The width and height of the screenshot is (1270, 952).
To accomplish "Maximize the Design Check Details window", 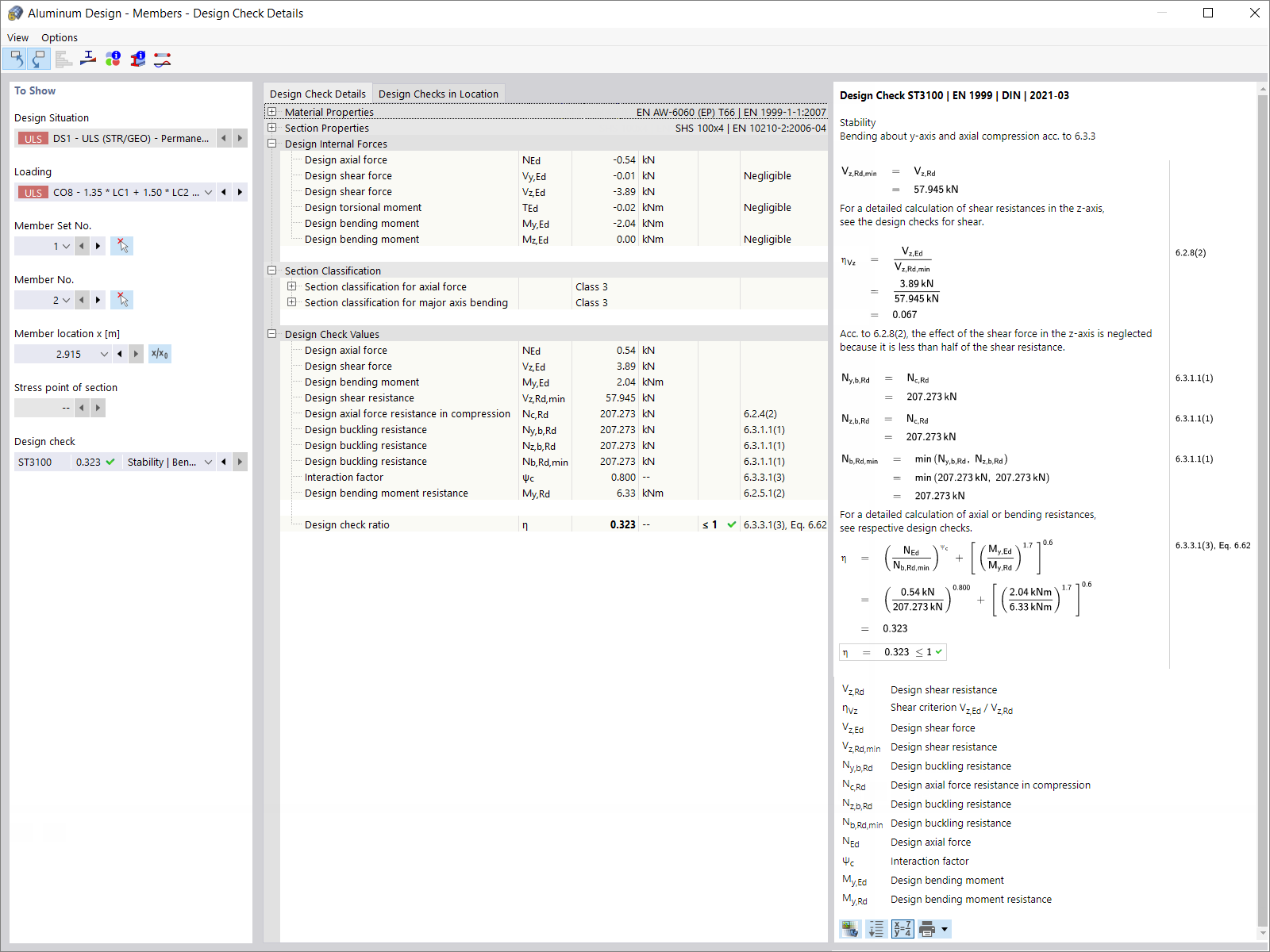I will coord(1208,13).
